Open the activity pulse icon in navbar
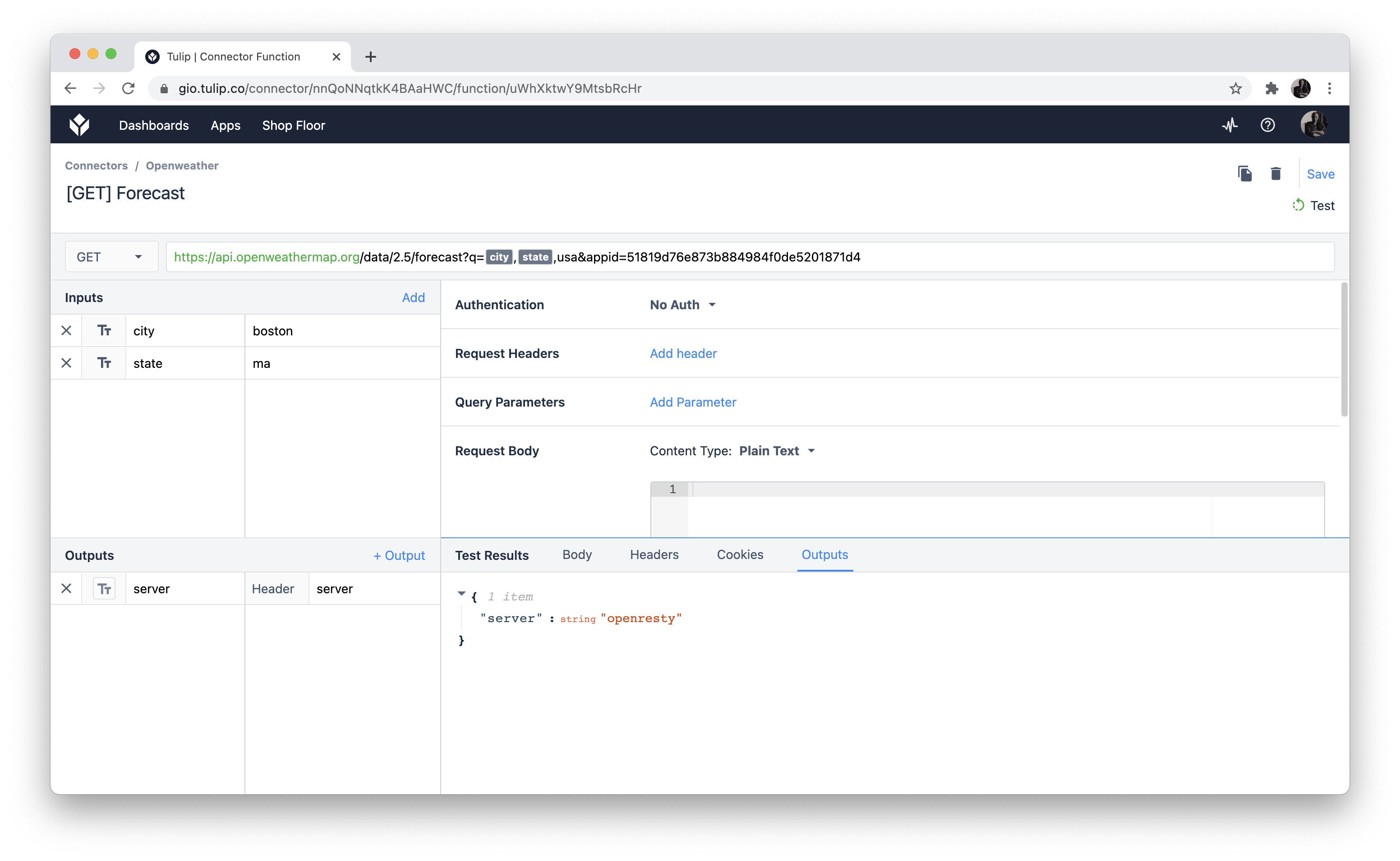Viewport: 1400px width, 861px height. coord(1230,125)
